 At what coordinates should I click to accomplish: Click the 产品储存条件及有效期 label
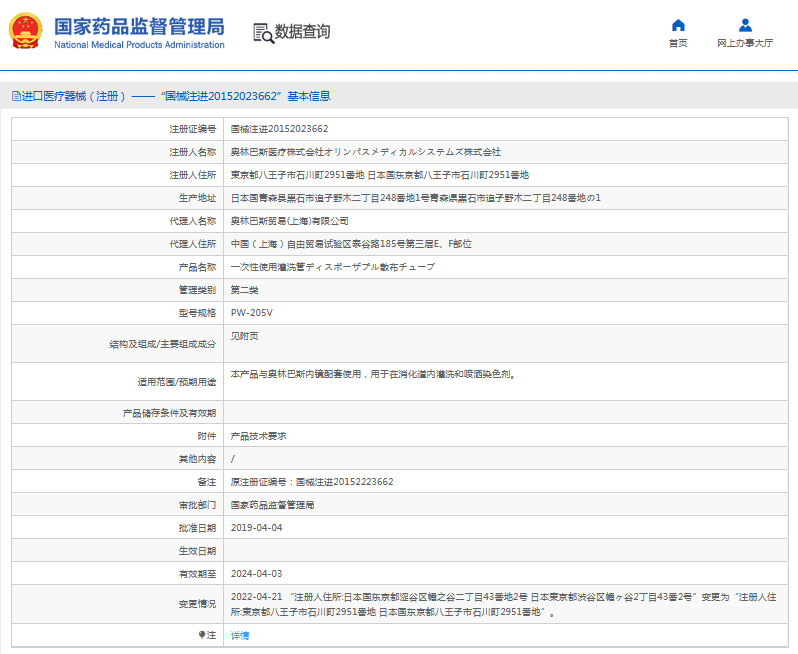(169, 413)
